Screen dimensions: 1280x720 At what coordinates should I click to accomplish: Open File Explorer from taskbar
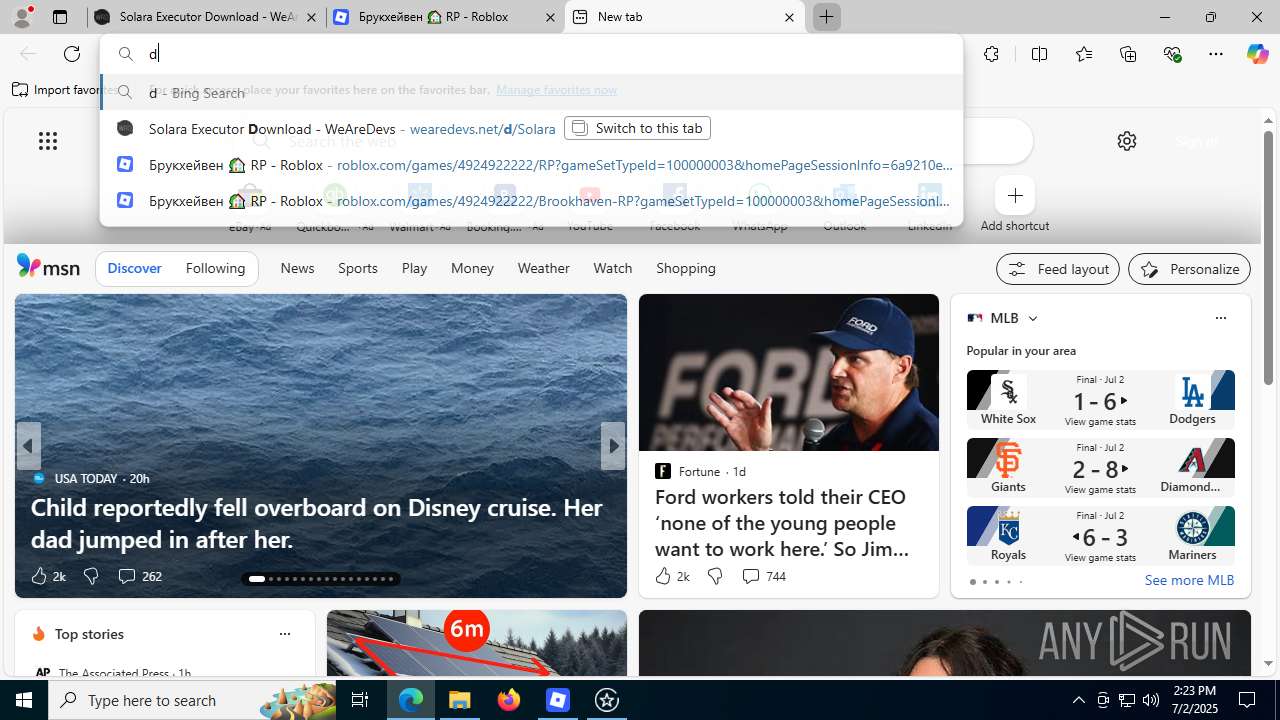coord(460,700)
